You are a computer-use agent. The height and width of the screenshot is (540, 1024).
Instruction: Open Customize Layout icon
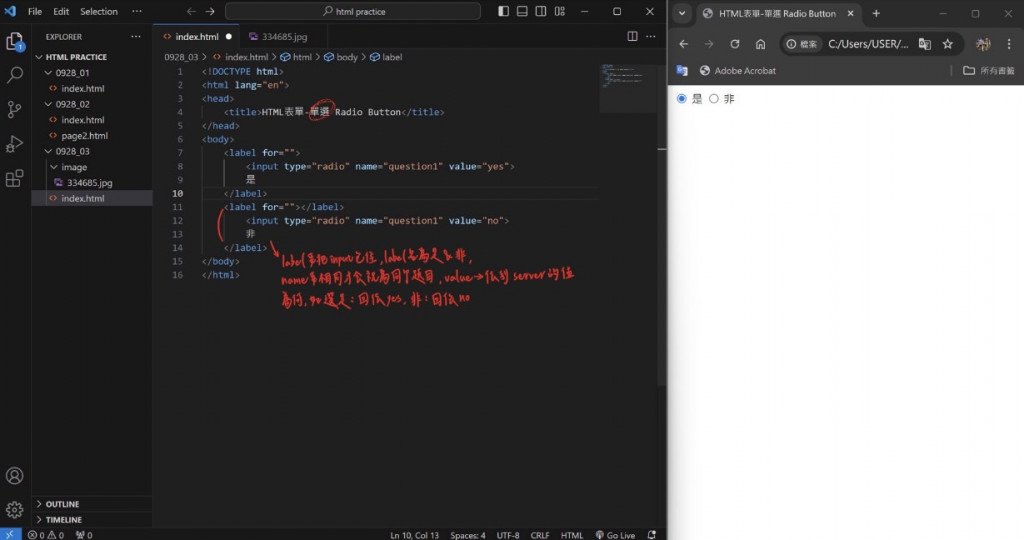tap(560, 11)
